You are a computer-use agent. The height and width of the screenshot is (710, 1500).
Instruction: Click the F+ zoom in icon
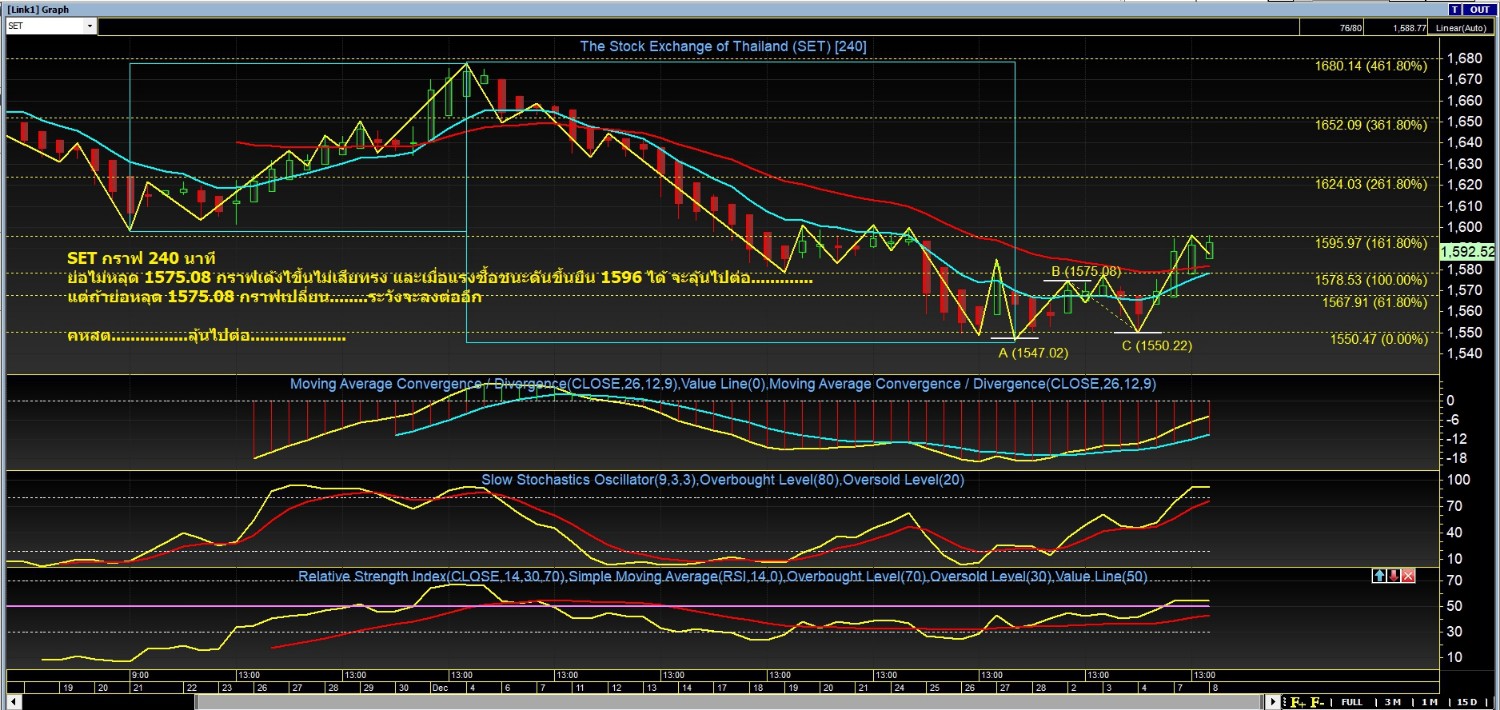(1297, 702)
